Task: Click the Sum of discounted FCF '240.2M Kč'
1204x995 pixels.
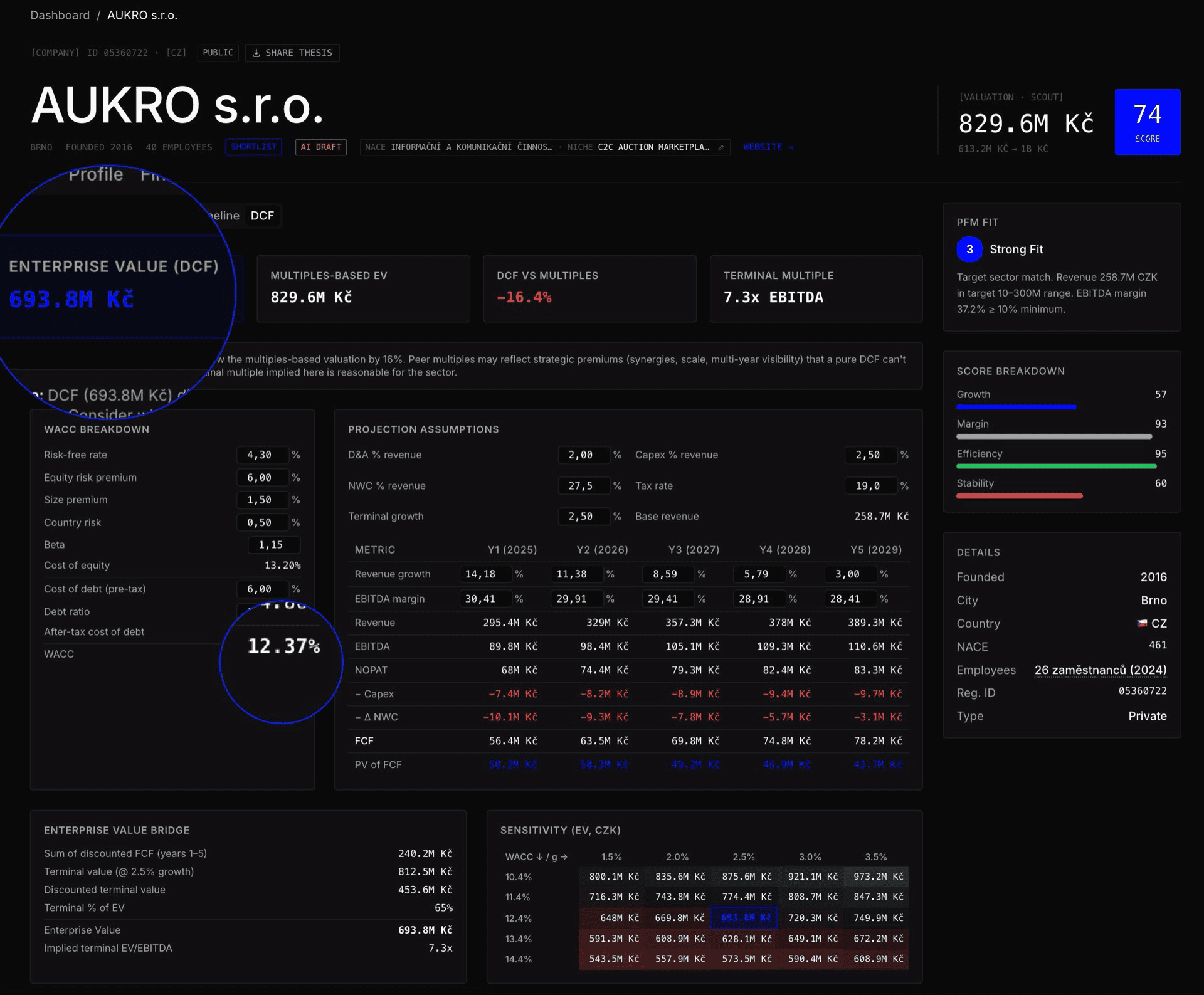Action: (x=425, y=854)
